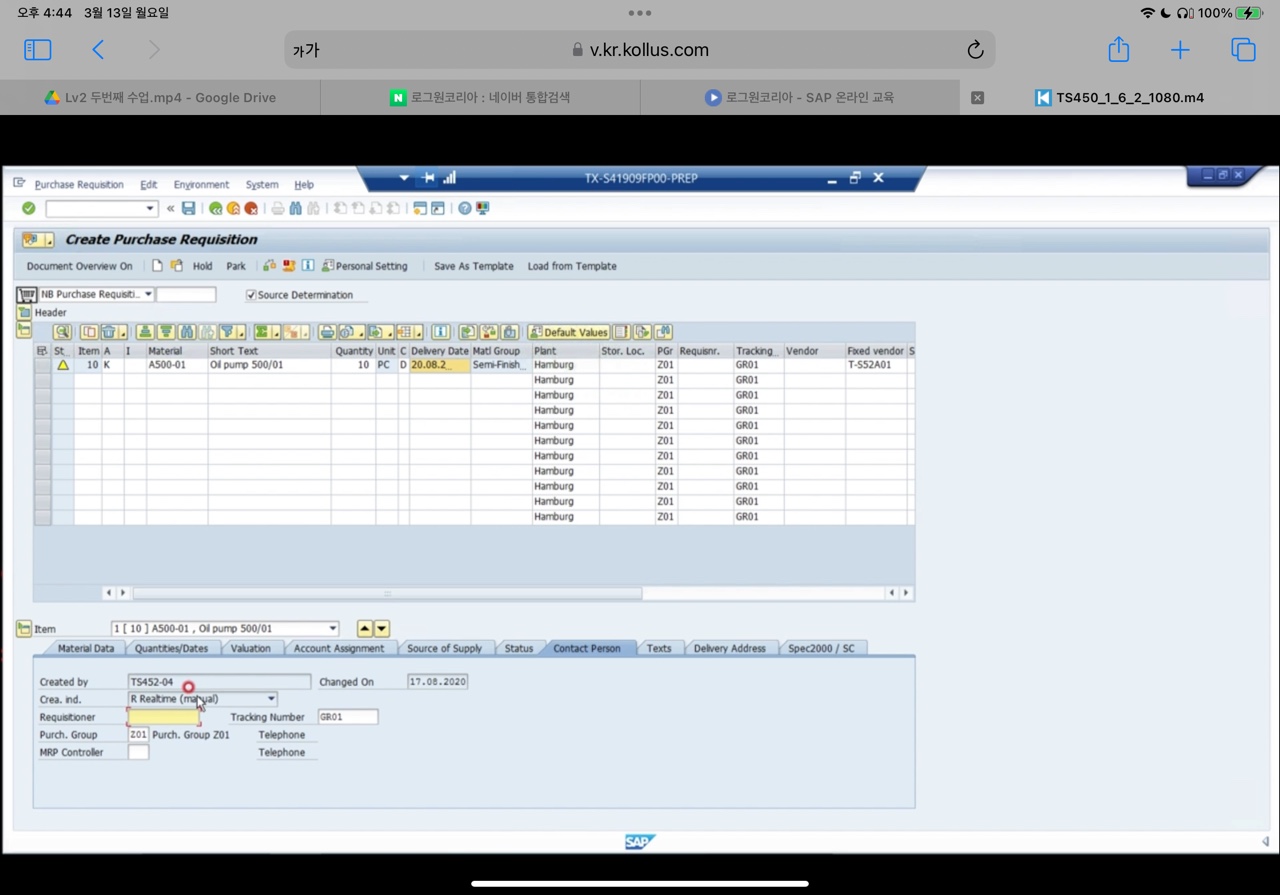Switch to the Account Assignment tab
Viewport: 1280px width, 895px height.
(x=339, y=648)
